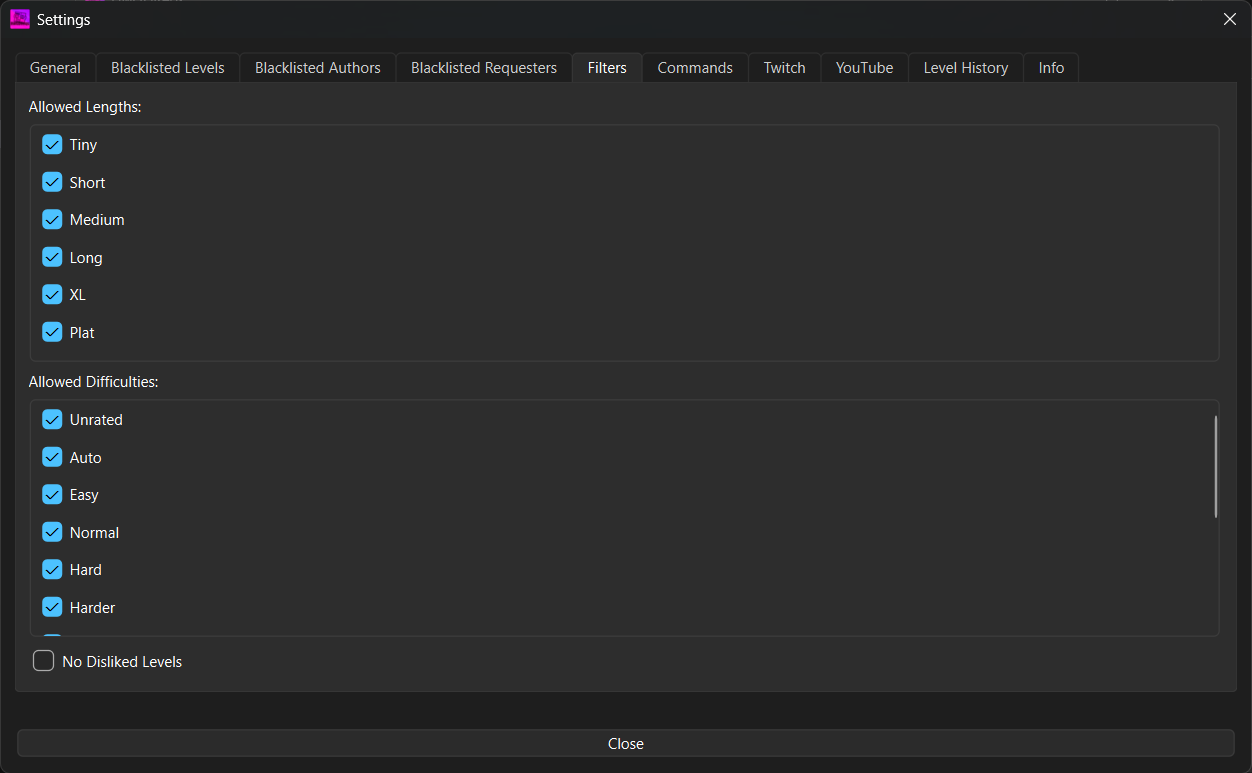Disable the Plat length checkbox
Screen dimensions: 1252x773
coord(52,332)
